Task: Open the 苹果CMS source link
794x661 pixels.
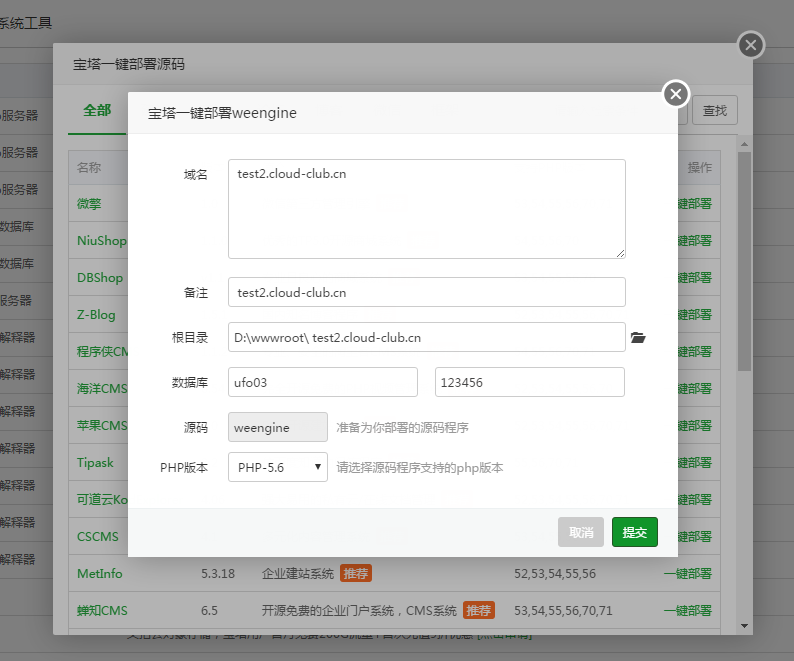Action: point(102,425)
